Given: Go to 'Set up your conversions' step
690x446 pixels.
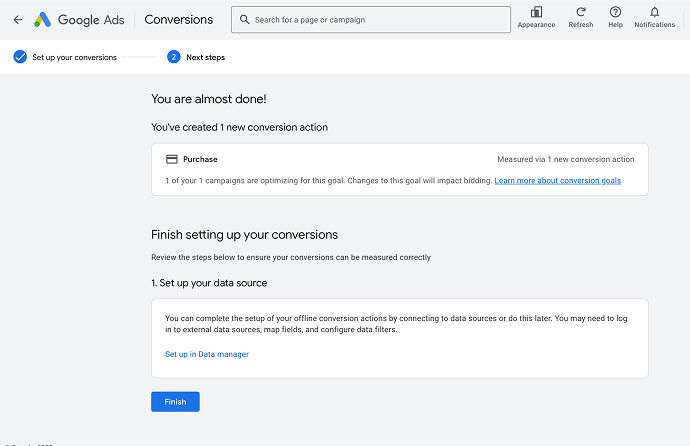Looking at the screenshot, I should [x=74, y=57].
